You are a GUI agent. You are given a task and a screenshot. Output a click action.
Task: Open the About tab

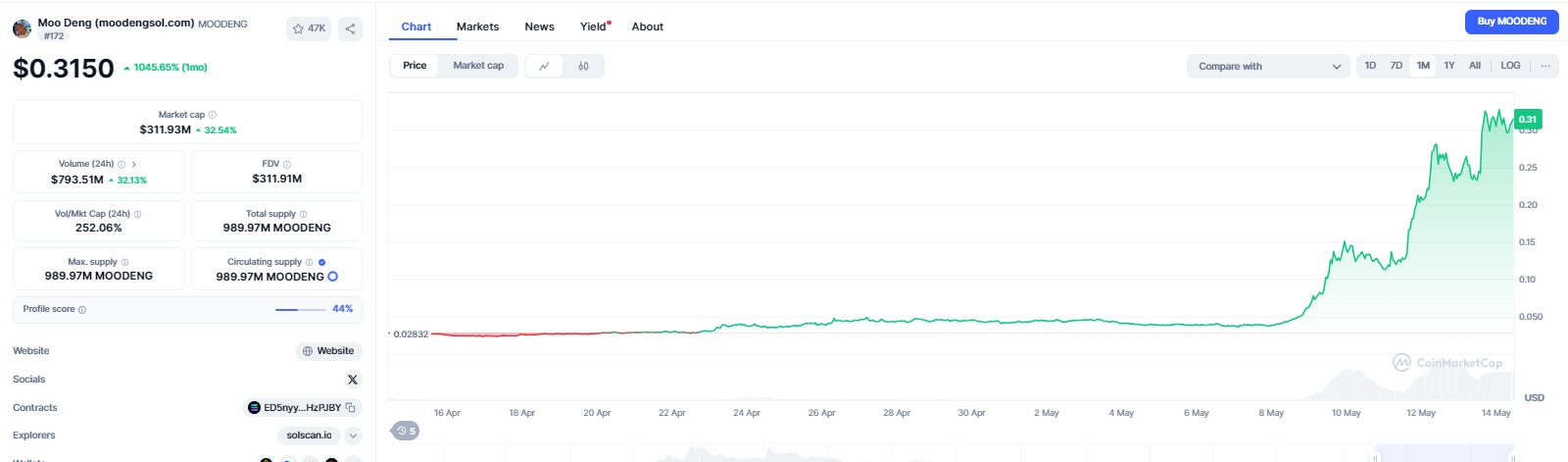[x=647, y=26]
